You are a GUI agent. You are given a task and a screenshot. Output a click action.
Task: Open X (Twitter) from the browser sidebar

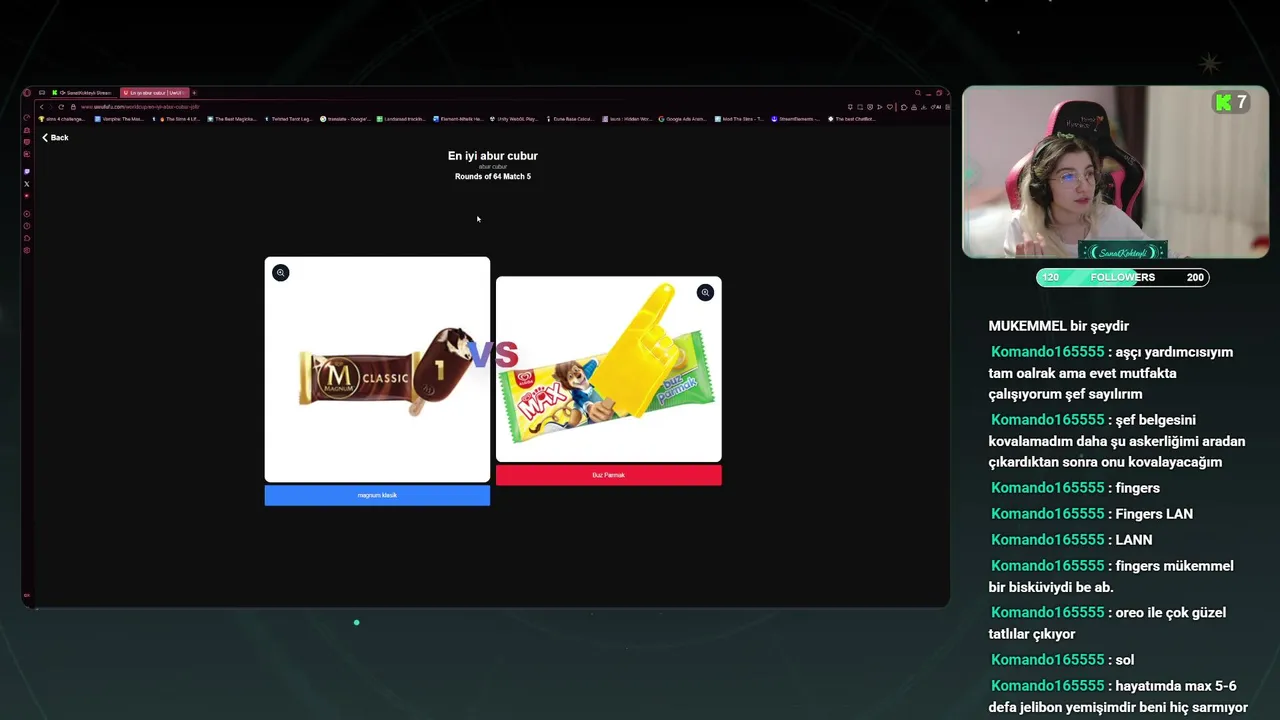pyautogui.click(x=27, y=184)
